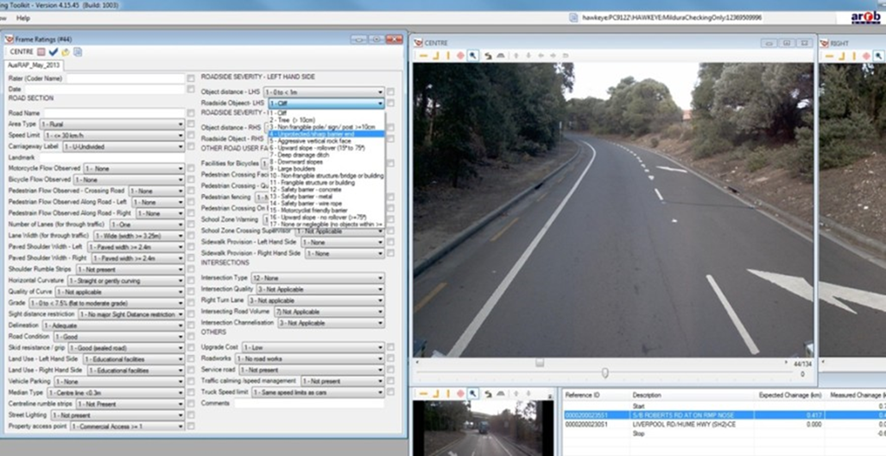The height and width of the screenshot is (456, 886).
Task: Click the red diamond tool in CENTRE window
Action: 461,55
